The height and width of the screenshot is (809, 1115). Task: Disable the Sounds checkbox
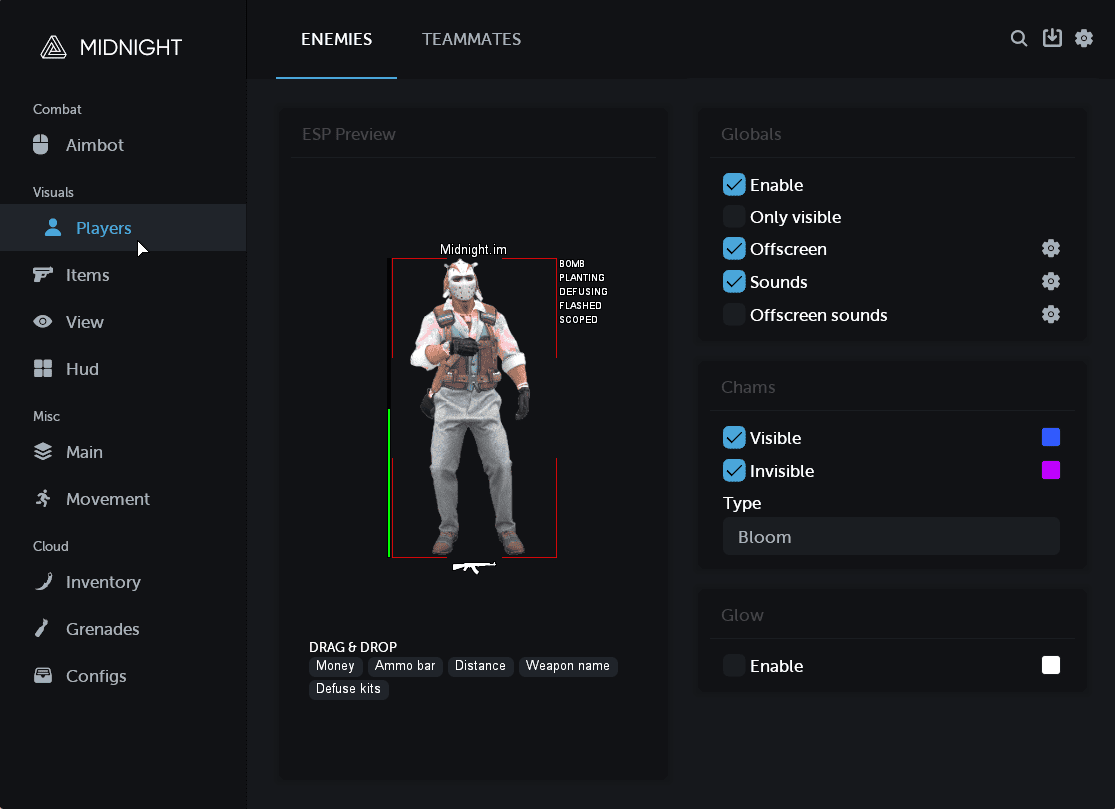click(x=734, y=282)
